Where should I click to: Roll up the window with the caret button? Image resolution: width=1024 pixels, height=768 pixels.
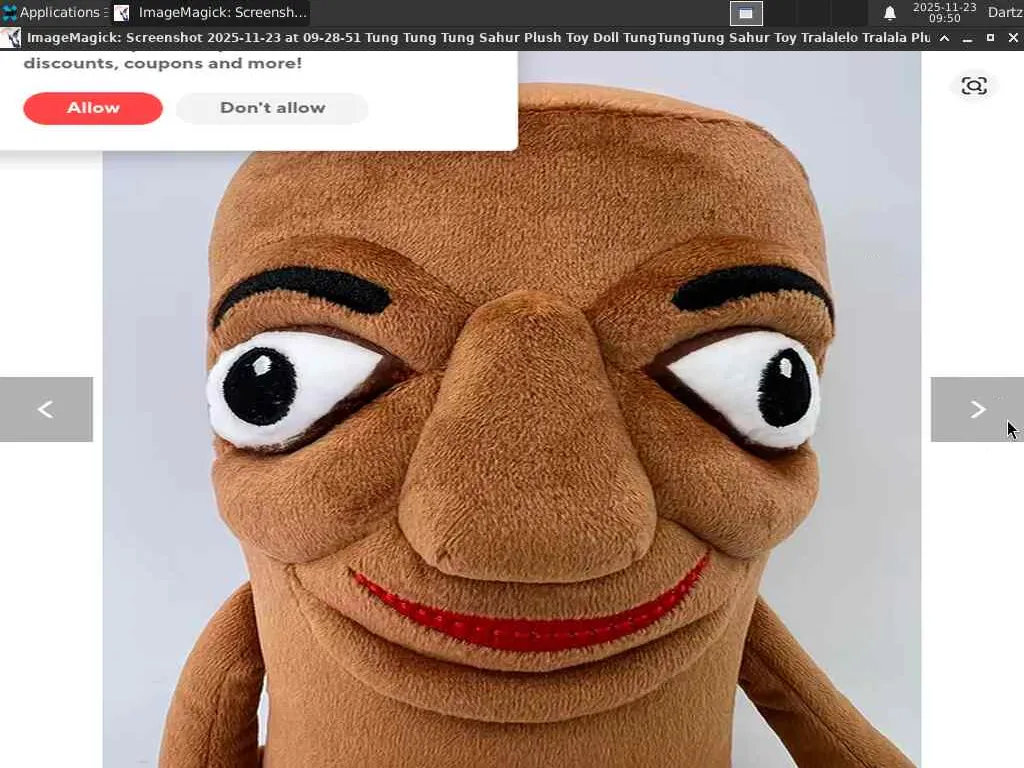click(944, 38)
